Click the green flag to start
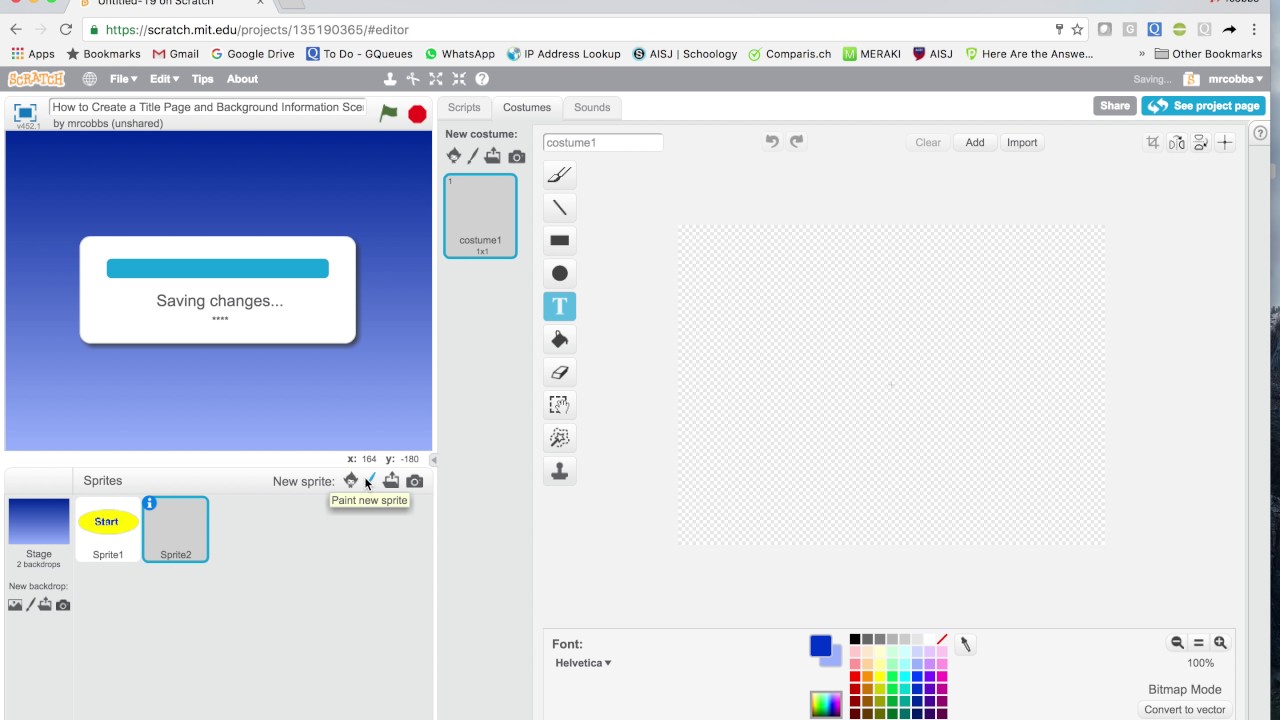 pos(388,114)
